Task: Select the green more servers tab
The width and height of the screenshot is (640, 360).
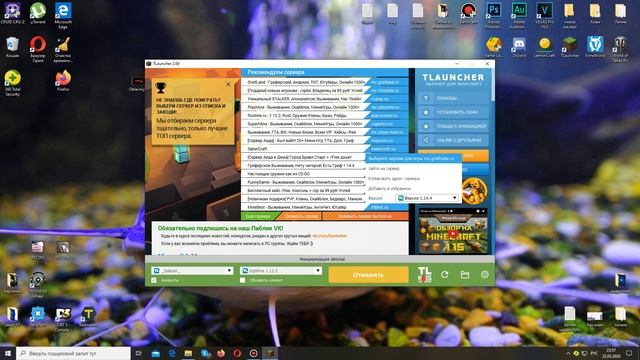Action: (x=258, y=216)
